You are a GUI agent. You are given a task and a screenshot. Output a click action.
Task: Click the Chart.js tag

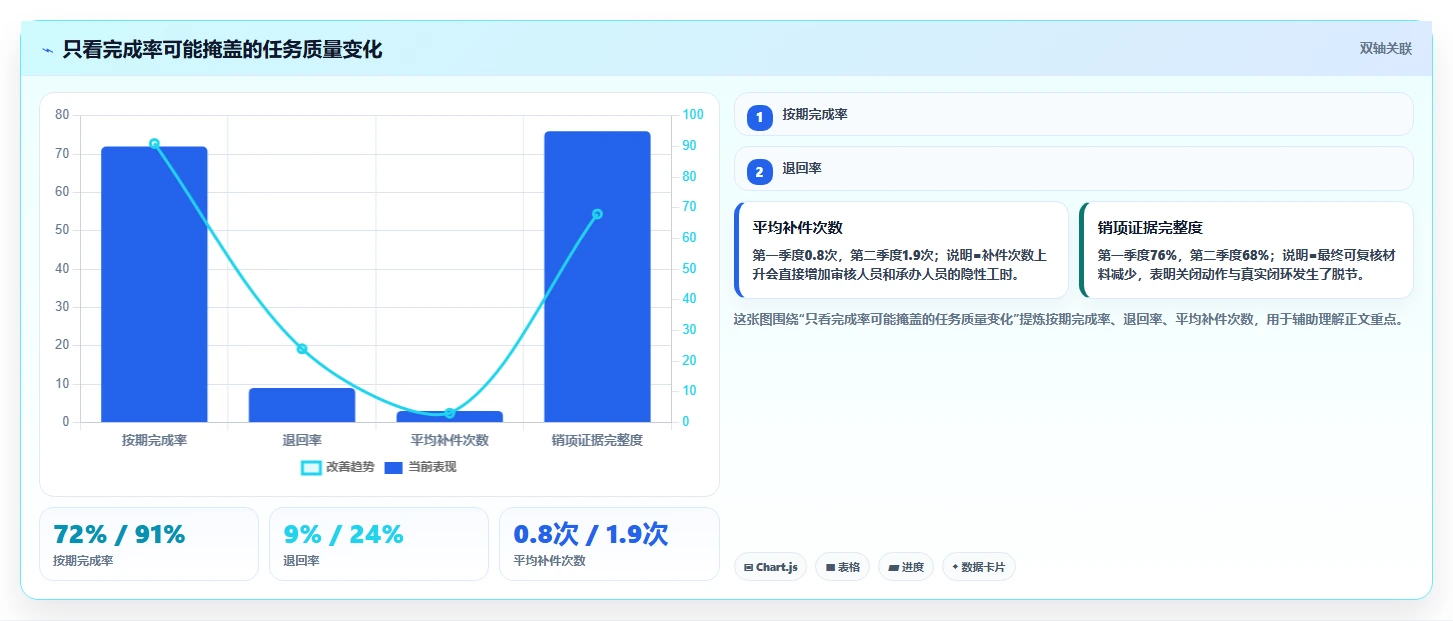(x=770, y=567)
